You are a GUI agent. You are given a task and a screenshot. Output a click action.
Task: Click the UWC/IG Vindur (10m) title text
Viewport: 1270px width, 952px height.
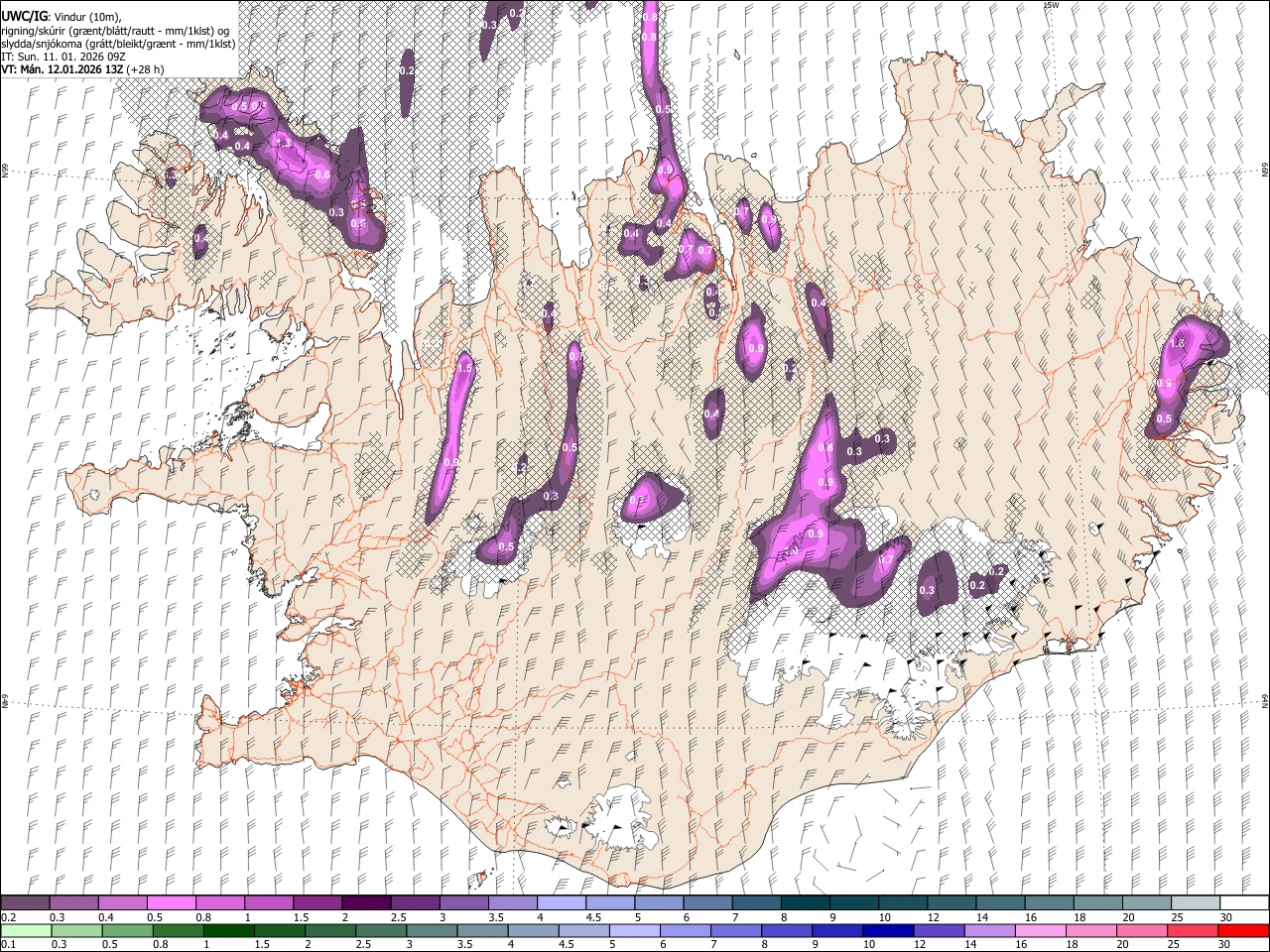[62, 17]
